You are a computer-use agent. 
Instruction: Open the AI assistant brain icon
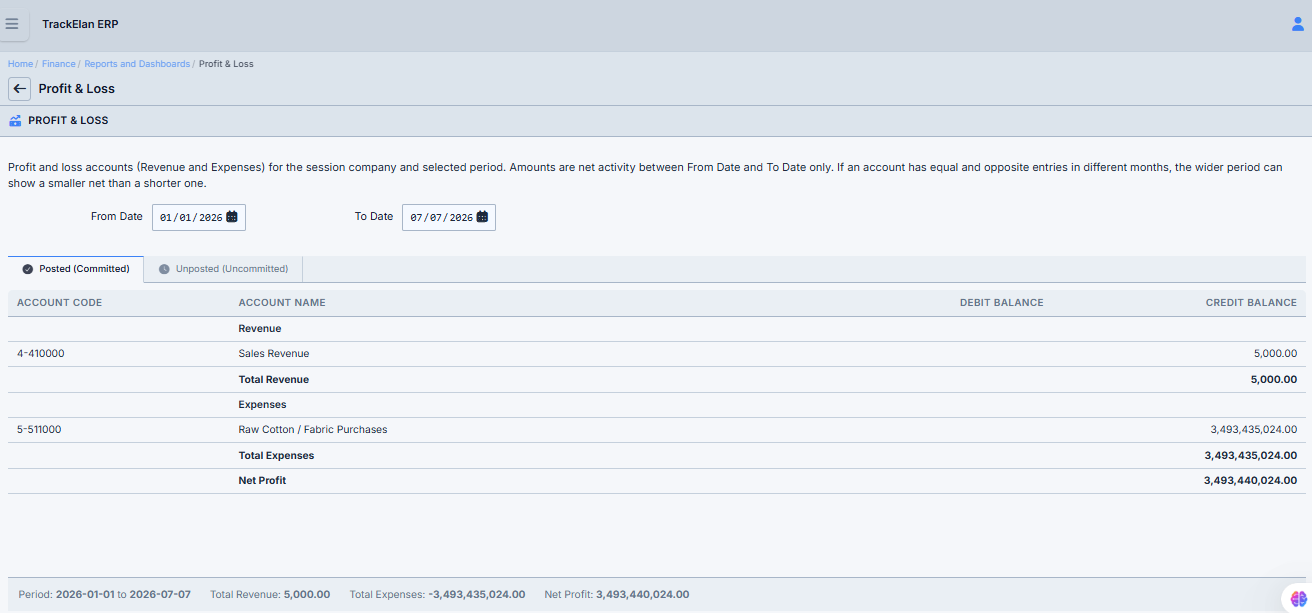tap(1299, 598)
